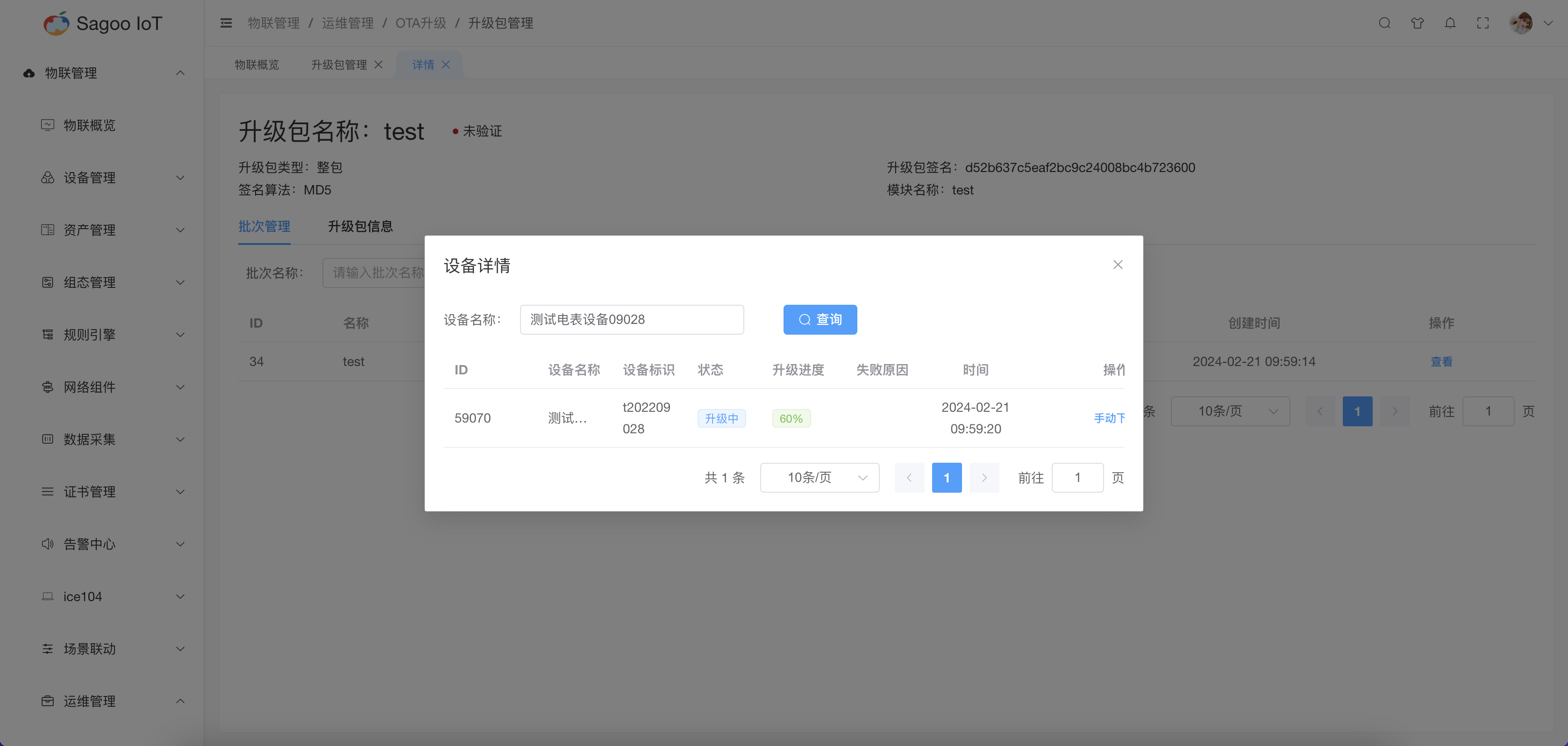The height and width of the screenshot is (746, 1568).
Task: Click the sidebar collapse hamburger icon
Action: 226,23
